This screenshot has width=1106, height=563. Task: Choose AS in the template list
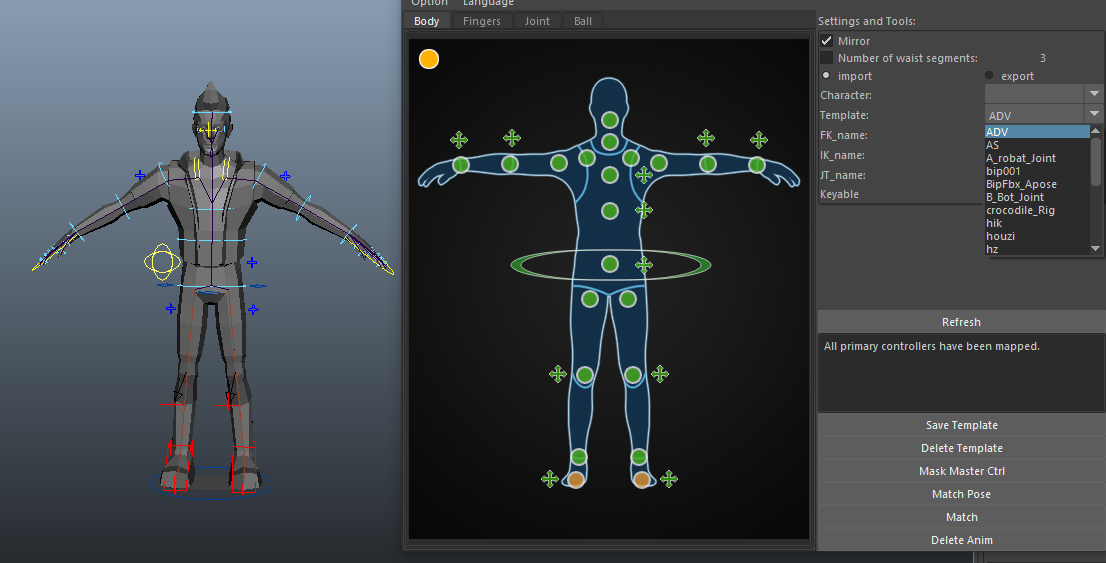(x=1037, y=145)
